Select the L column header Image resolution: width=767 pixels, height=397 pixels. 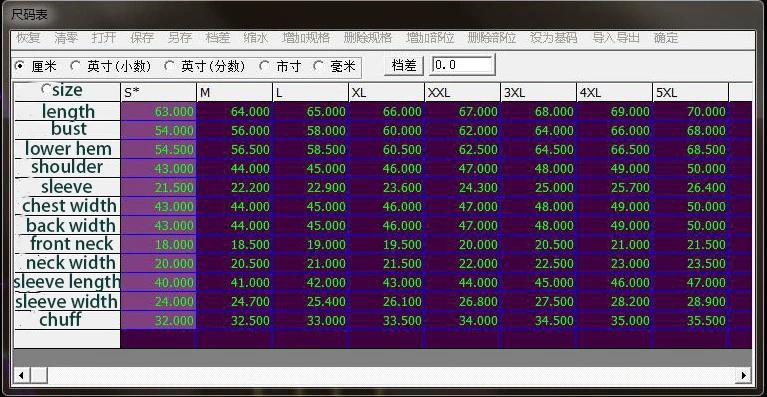(x=311, y=92)
